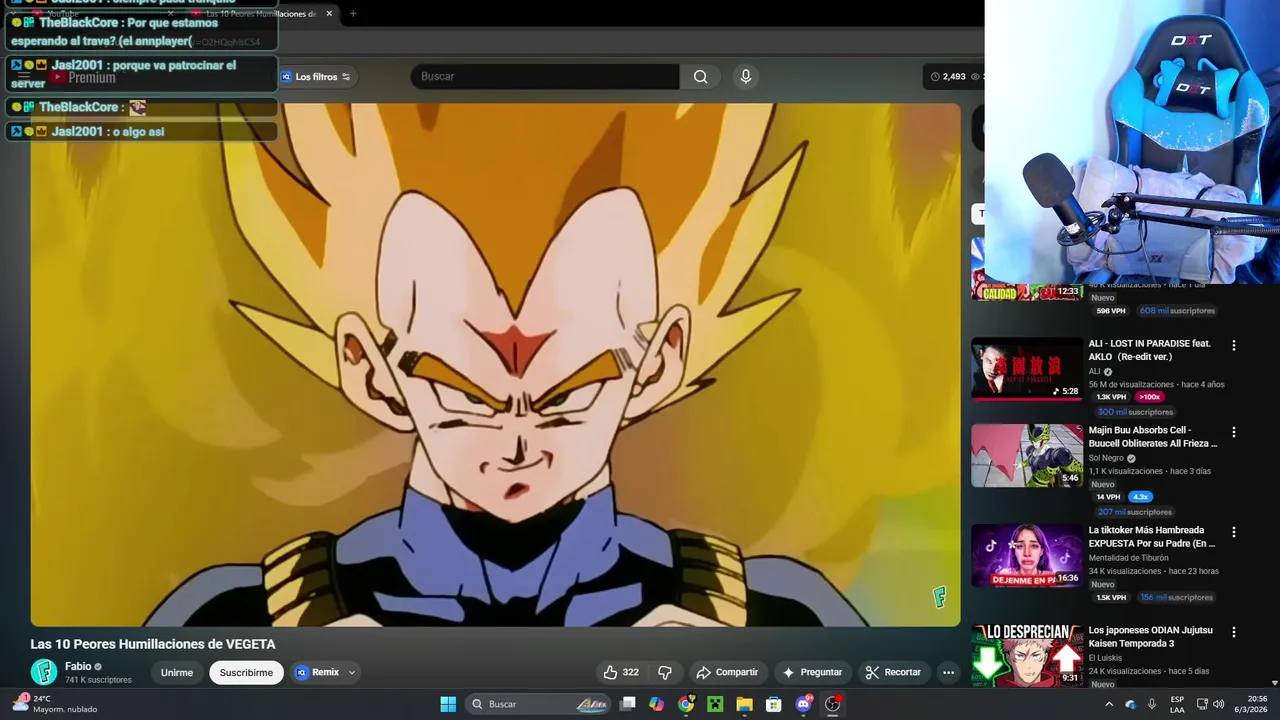Open the Copilot taskbar icon

(x=656, y=704)
